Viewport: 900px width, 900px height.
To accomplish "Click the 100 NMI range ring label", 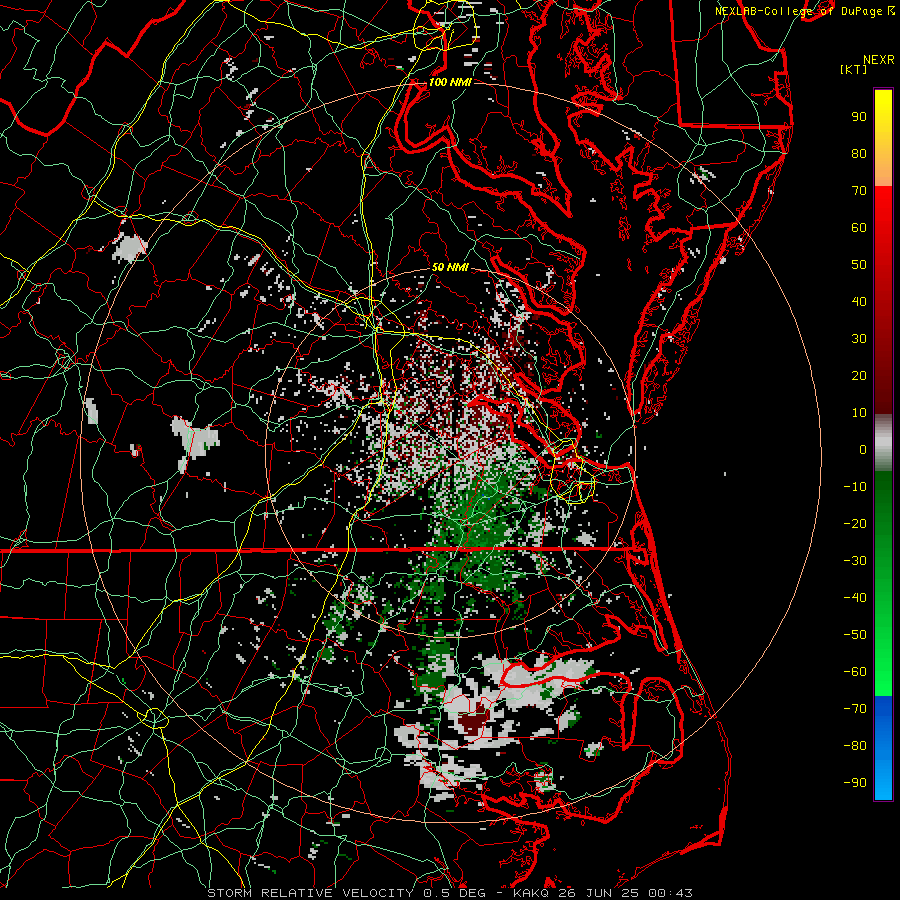I will [450, 82].
